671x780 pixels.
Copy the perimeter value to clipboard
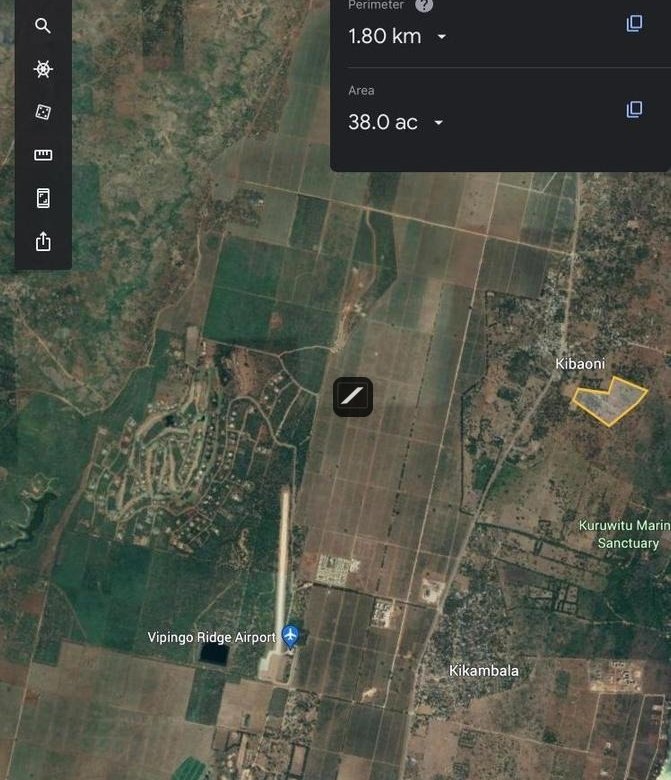[634, 23]
